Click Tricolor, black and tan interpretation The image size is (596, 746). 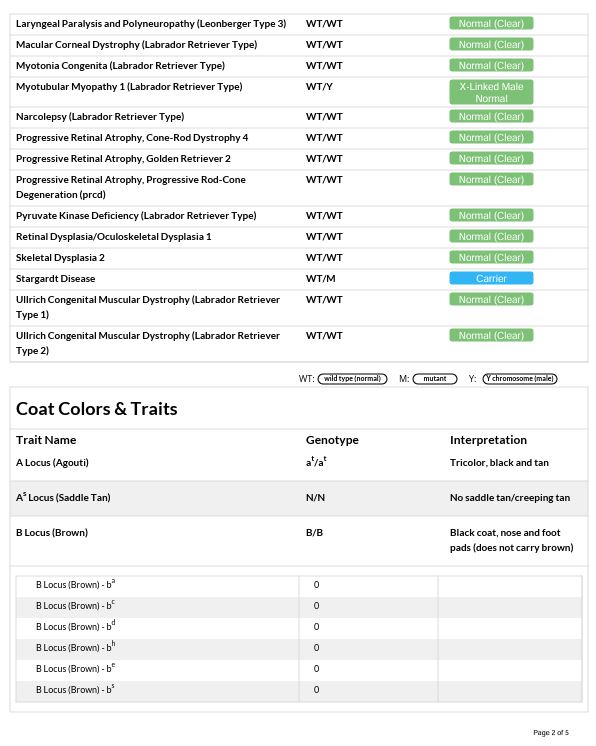pyautogui.click(x=499, y=463)
